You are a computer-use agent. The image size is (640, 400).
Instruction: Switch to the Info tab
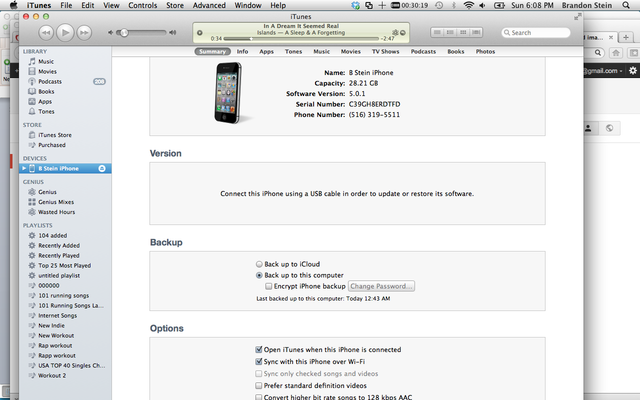242,51
